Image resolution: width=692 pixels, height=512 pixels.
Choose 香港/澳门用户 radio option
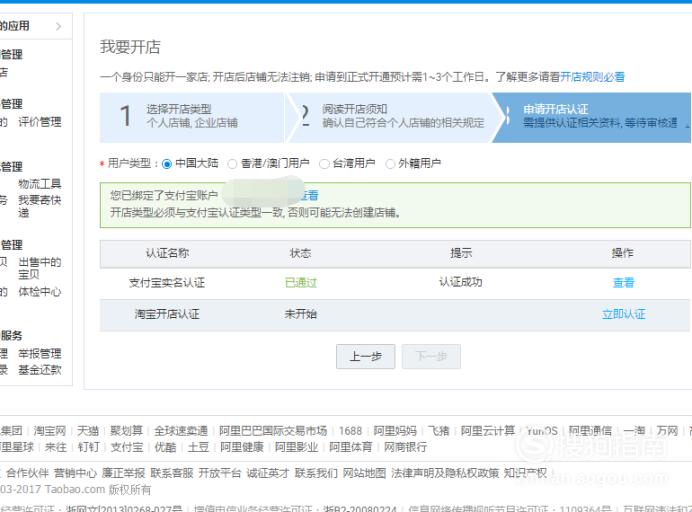point(232,164)
